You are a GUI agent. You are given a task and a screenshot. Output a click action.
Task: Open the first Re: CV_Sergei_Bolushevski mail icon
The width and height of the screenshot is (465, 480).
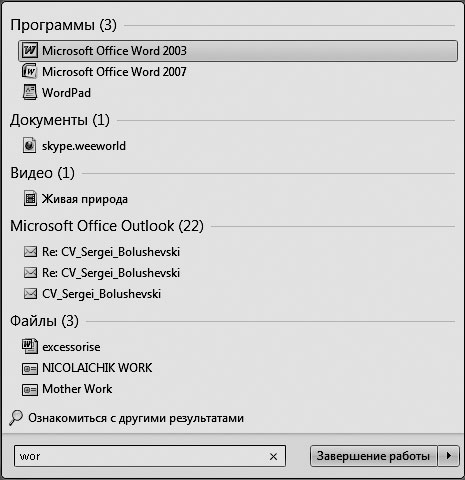pyautogui.click(x=30, y=252)
